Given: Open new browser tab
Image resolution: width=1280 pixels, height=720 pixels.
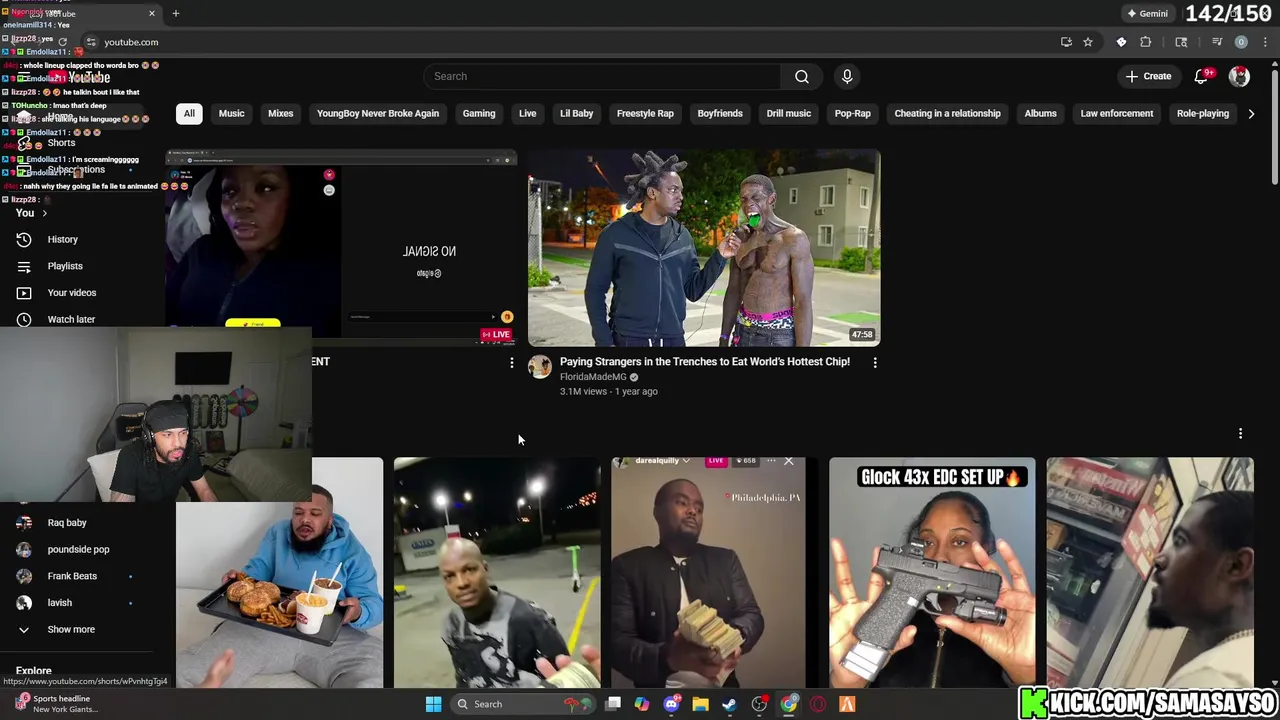Looking at the screenshot, I should click(175, 13).
